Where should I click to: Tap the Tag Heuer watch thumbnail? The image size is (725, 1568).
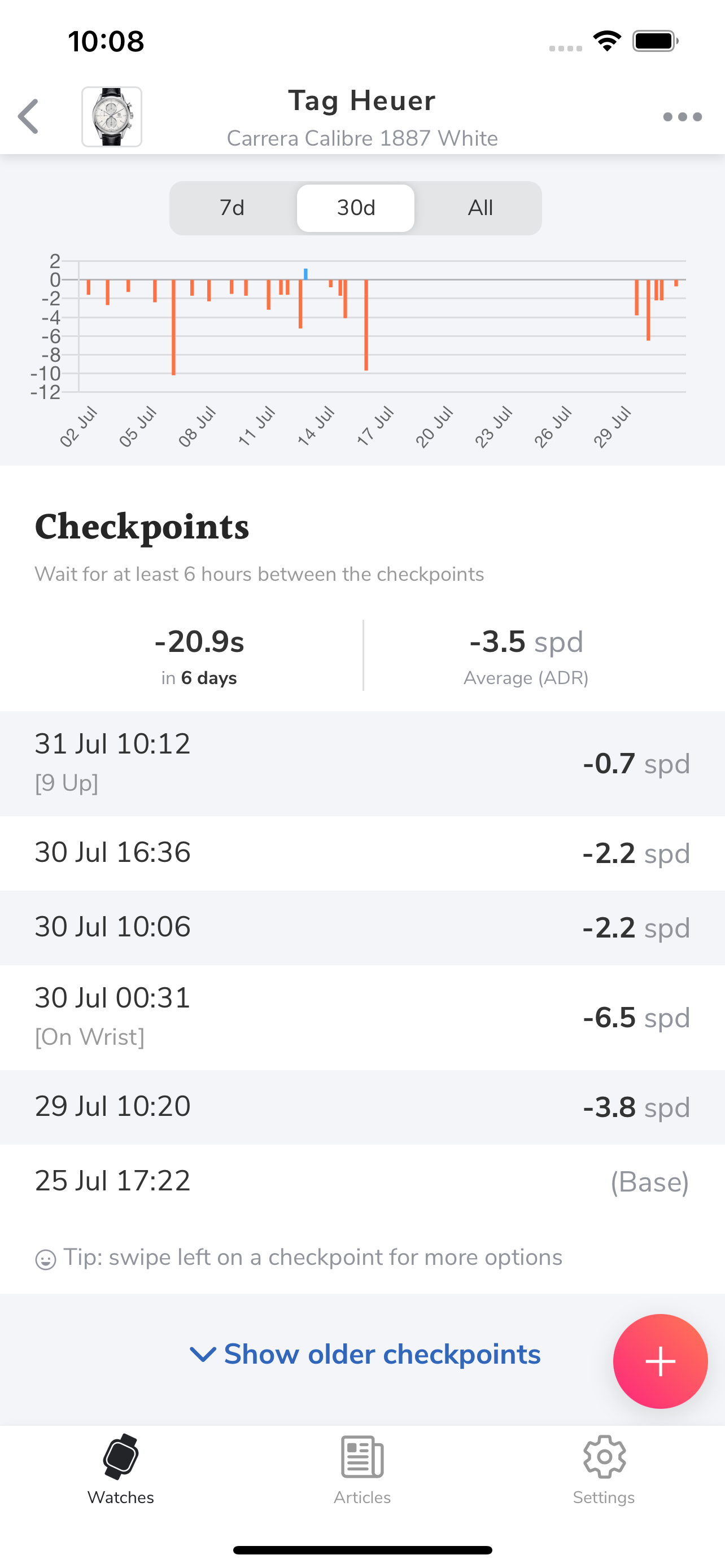112,117
